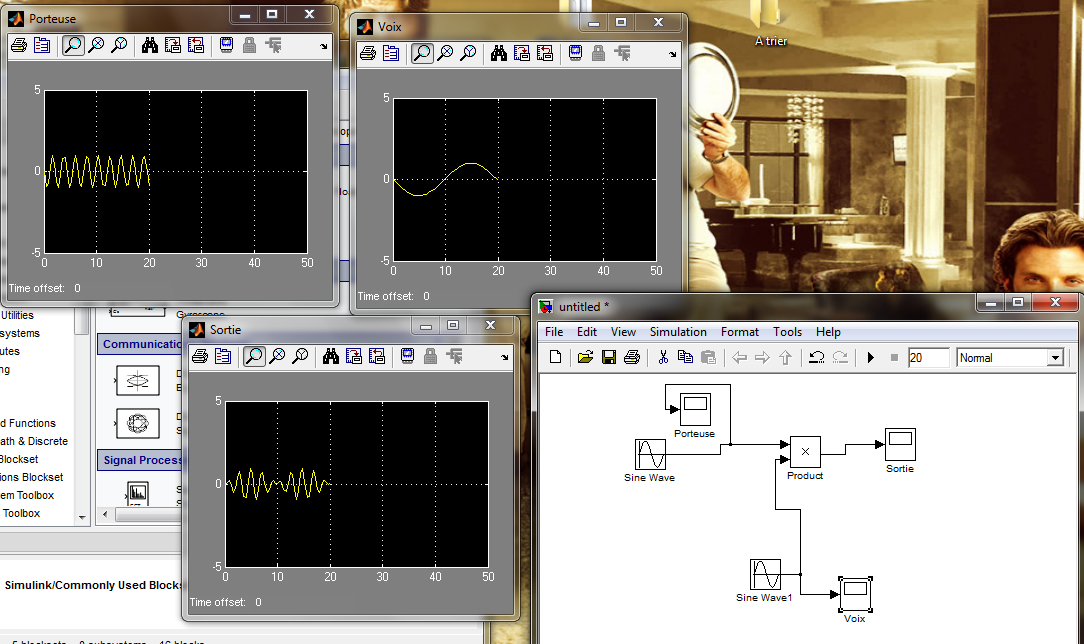This screenshot has width=1084, height=644.
Task: Click the simulation stop time field
Action: 927,357
